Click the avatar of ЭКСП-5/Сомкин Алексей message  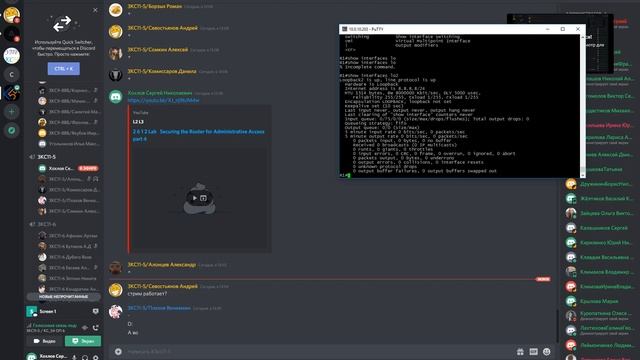(x=116, y=53)
